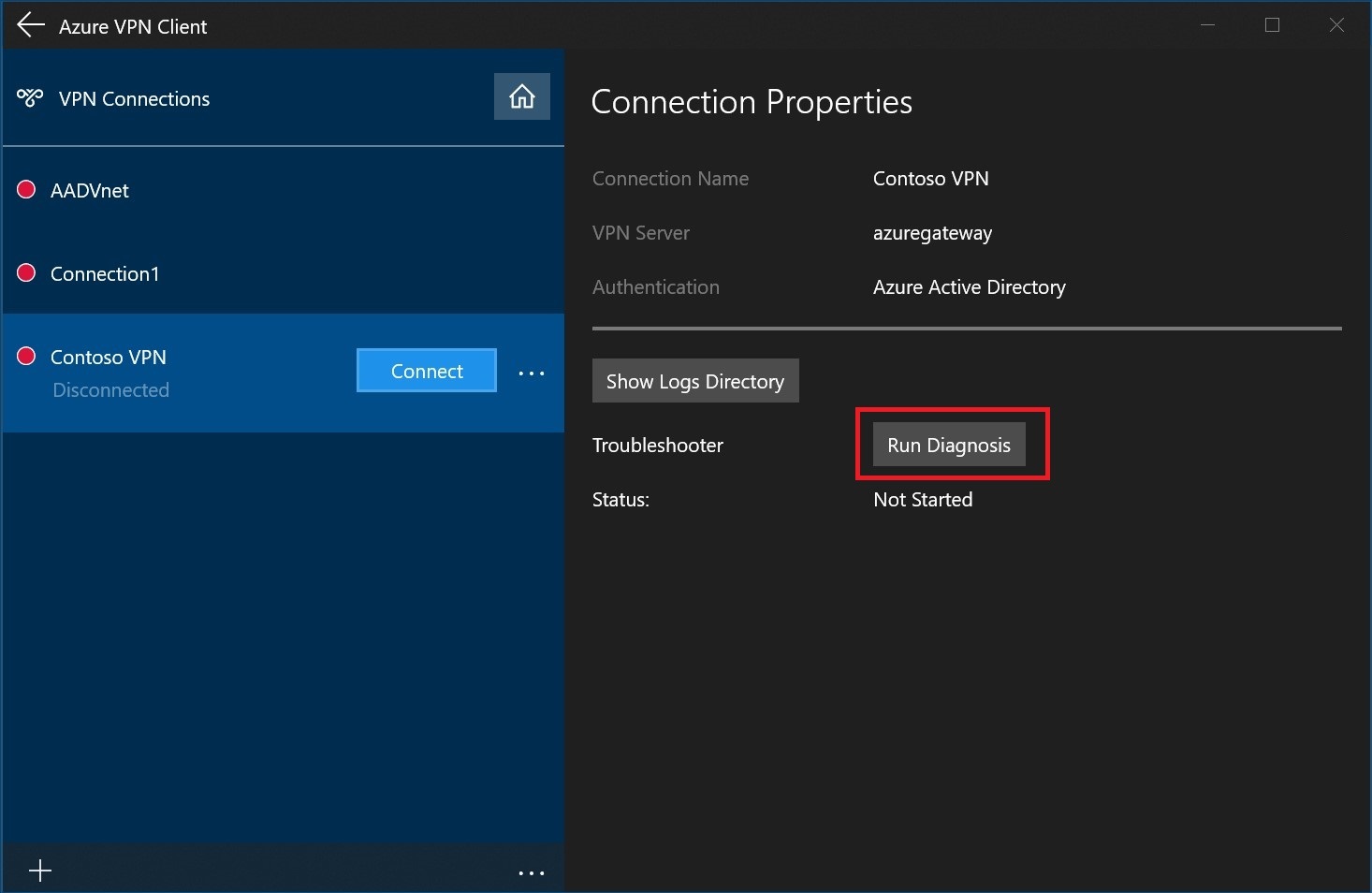
Task: Start Run Diagnosis troubleshooter
Action: [x=948, y=445]
